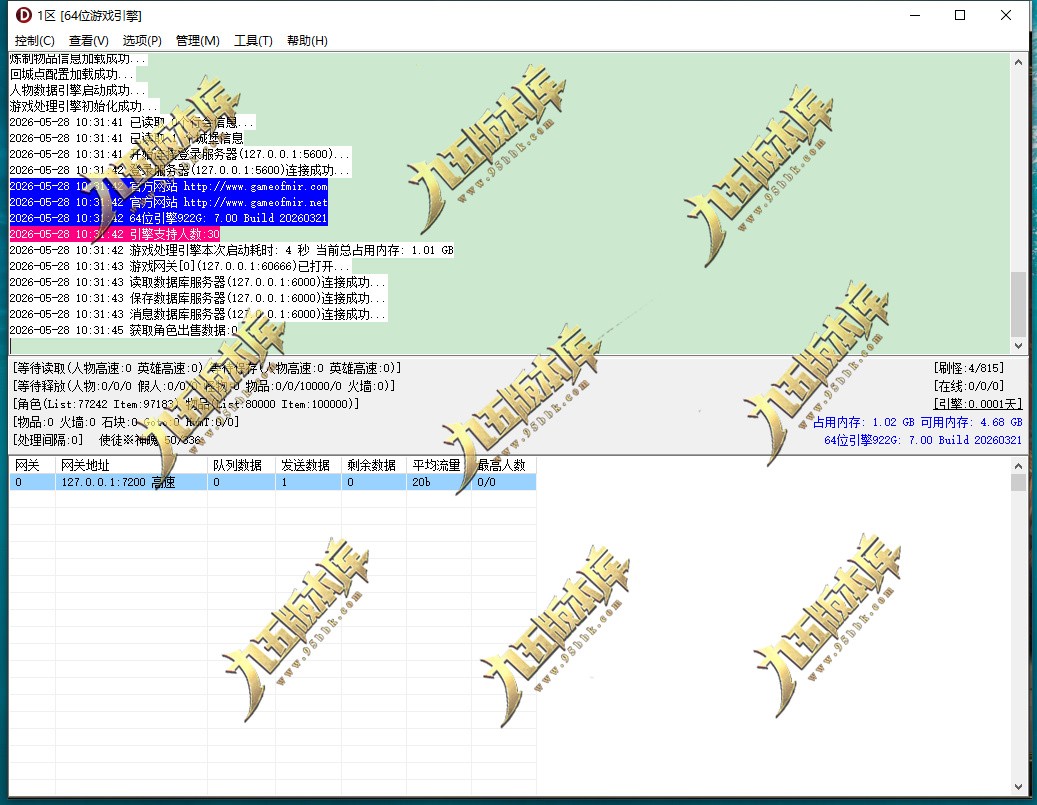
Task: Select gateway row 127.0.0.1:7200 高速
Action: coord(272,482)
